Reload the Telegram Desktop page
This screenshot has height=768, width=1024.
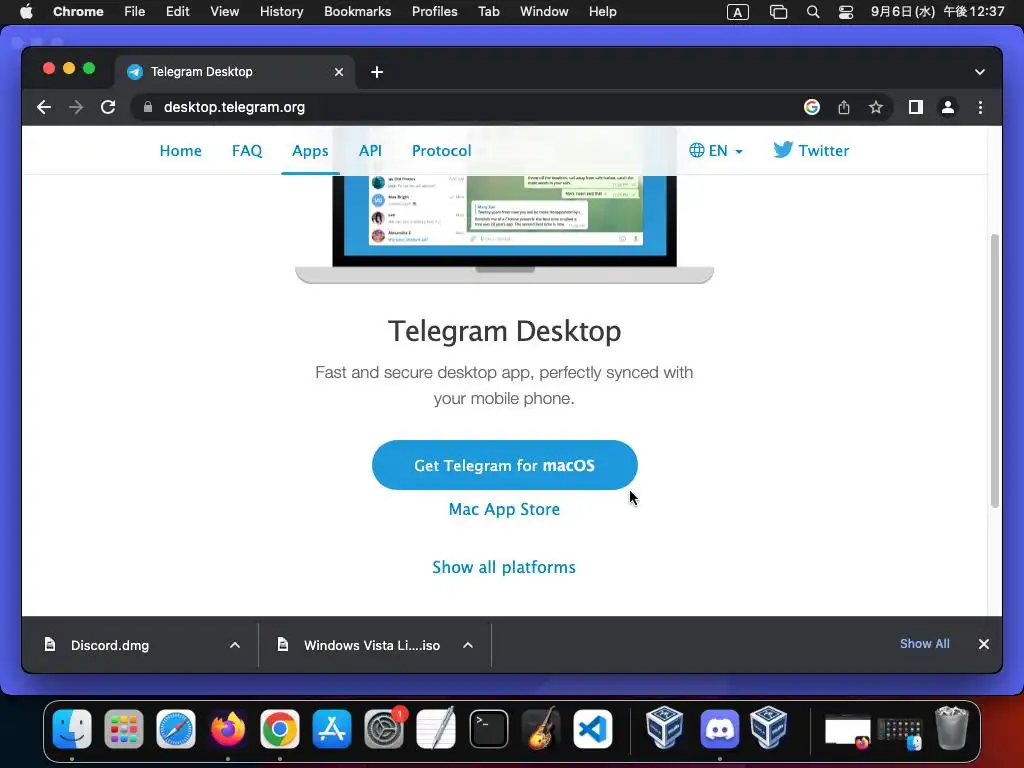(108, 107)
